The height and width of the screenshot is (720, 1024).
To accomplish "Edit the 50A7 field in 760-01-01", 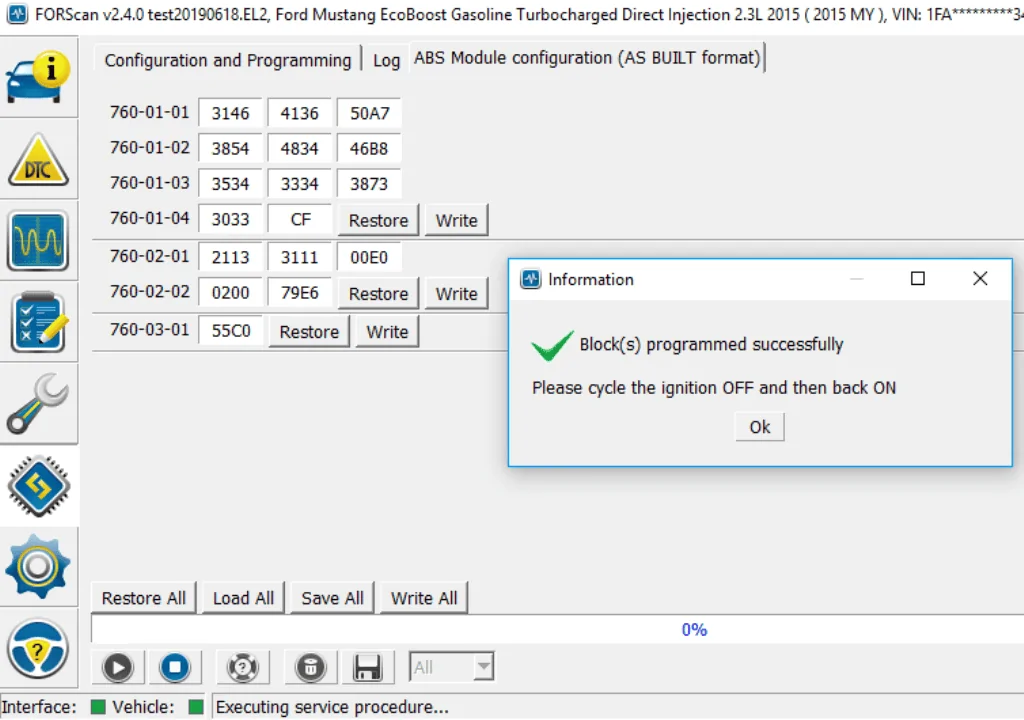I will (x=369, y=113).
